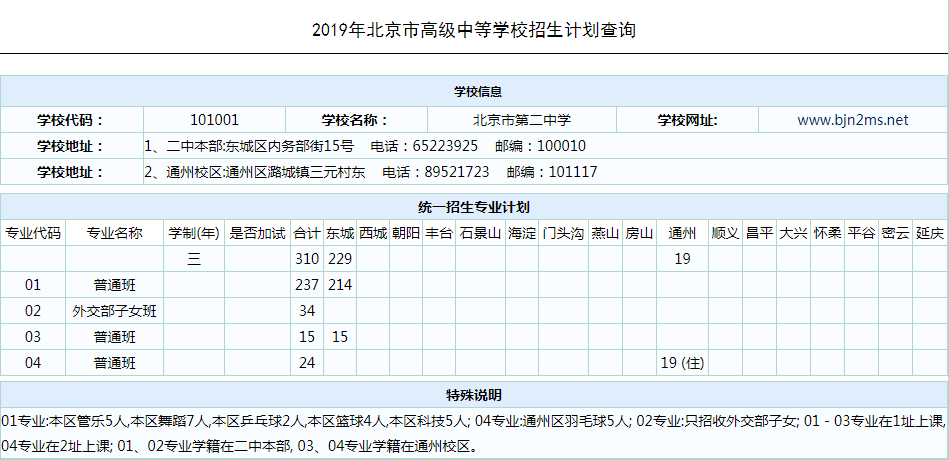The height and width of the screenshot is (460, 949).
Task: Select the page title 2019年北京市高级中等学校招生计划查询
Action: 474,30
